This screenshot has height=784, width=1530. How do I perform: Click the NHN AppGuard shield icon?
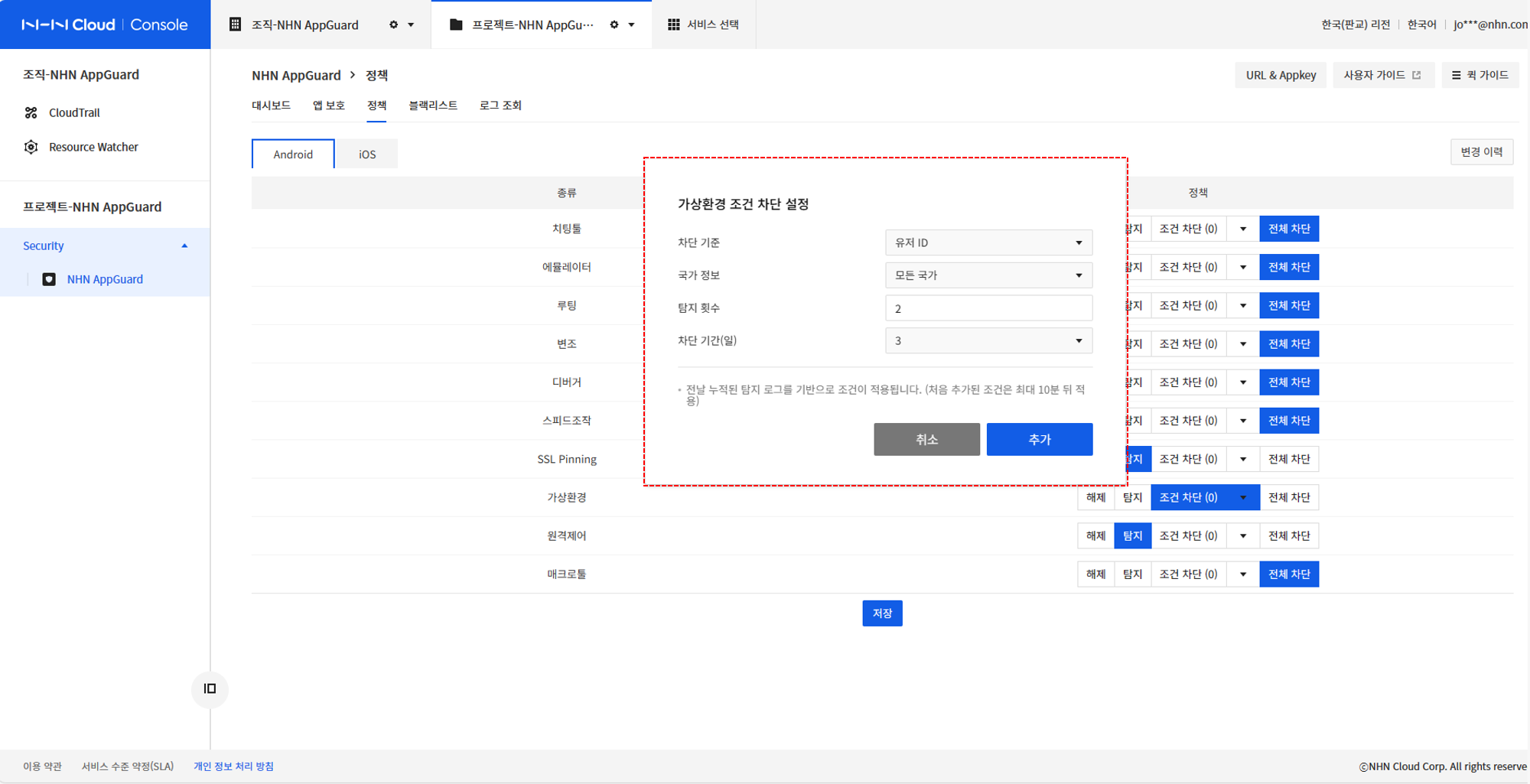(49, 279)
